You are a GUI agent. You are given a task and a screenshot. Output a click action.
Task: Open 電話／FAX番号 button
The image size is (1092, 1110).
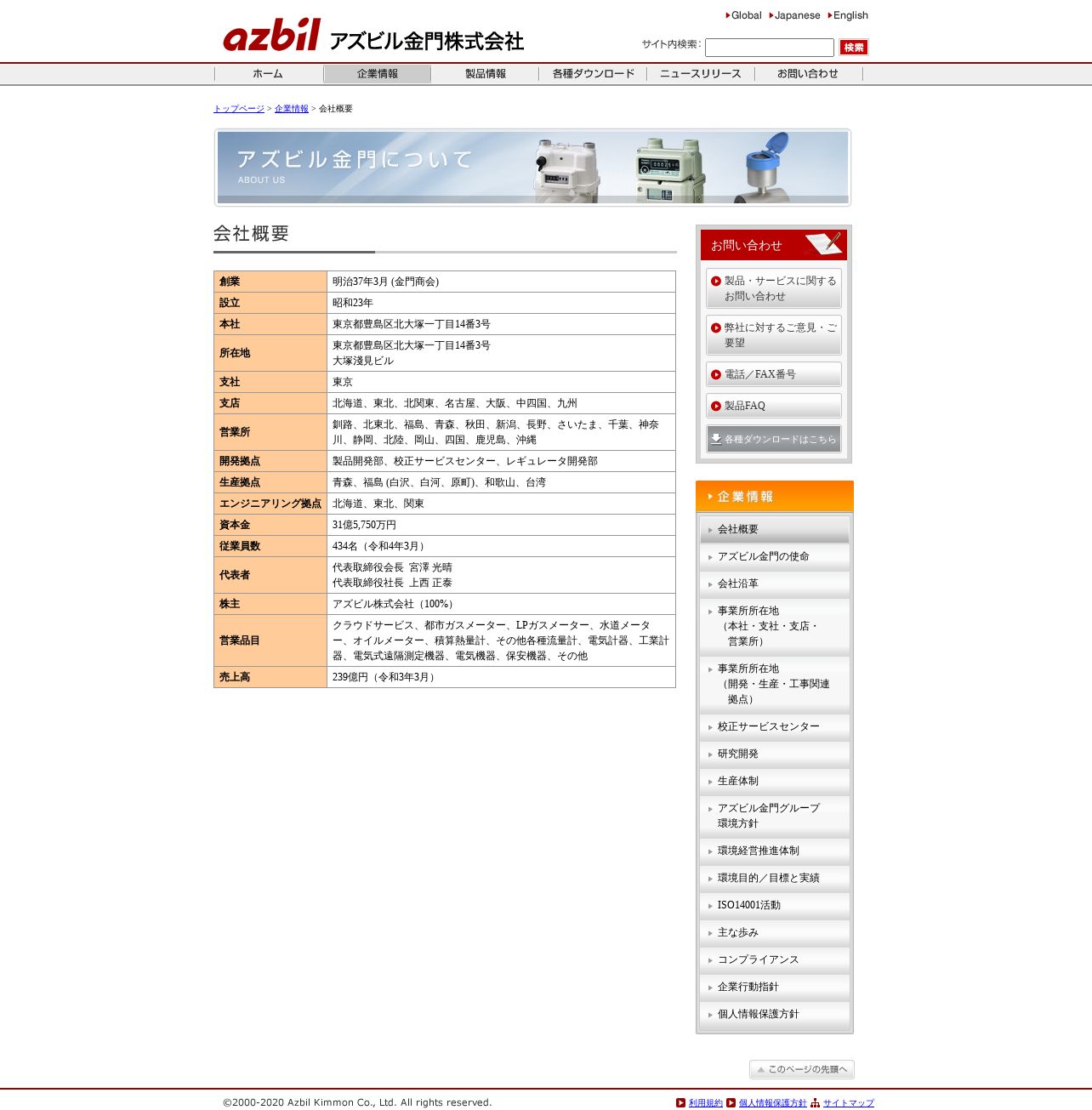774,374
